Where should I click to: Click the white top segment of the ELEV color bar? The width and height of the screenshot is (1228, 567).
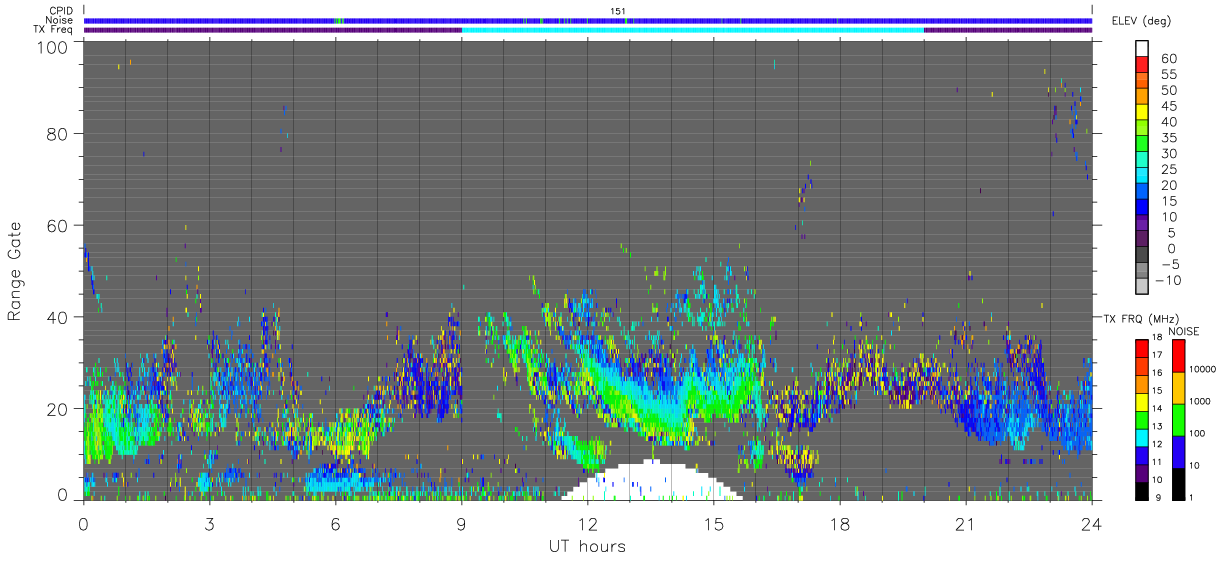point(1142,49)
